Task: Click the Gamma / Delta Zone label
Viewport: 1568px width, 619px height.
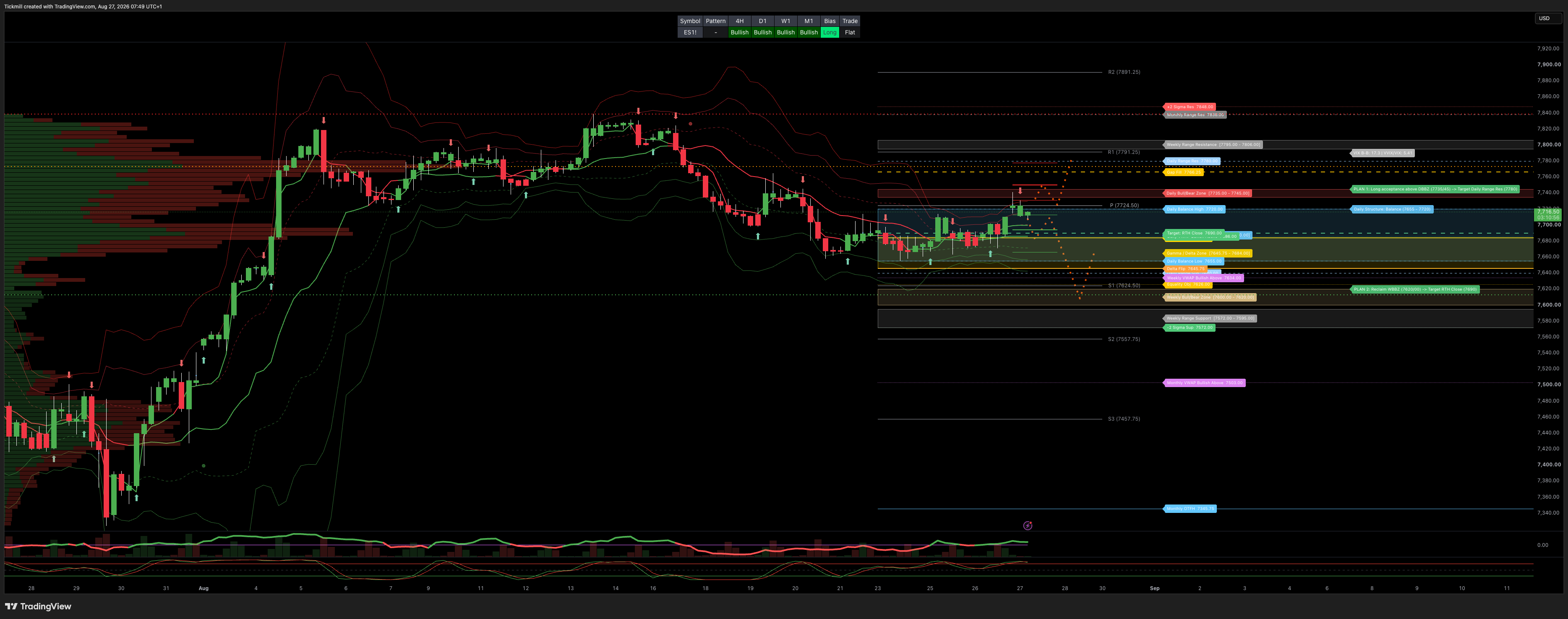Action: click(1208, 253)
